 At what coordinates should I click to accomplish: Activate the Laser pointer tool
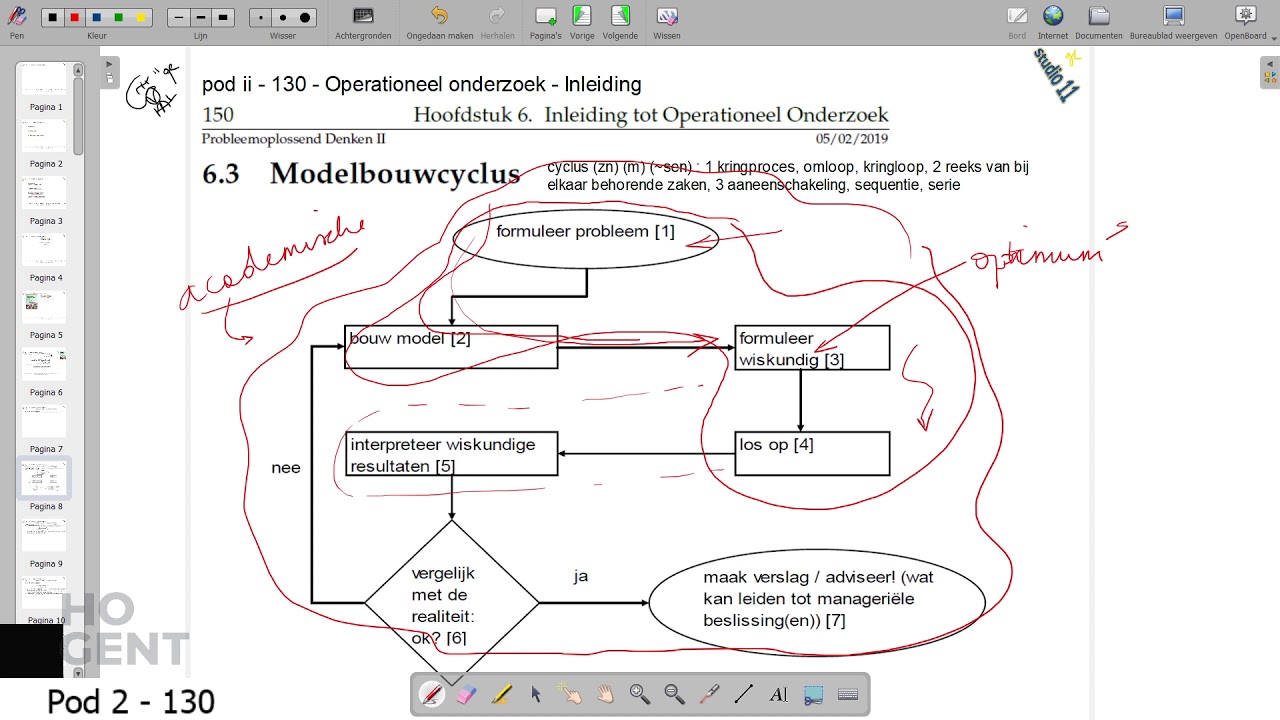[709, 694]
